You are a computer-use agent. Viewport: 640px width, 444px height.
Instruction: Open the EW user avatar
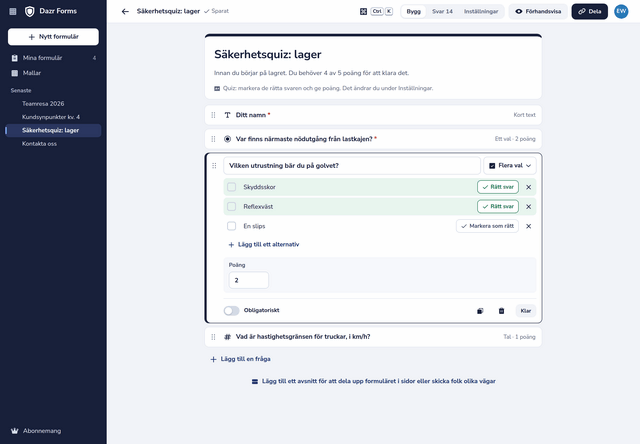pyautogui.click(x=621, y=11)
